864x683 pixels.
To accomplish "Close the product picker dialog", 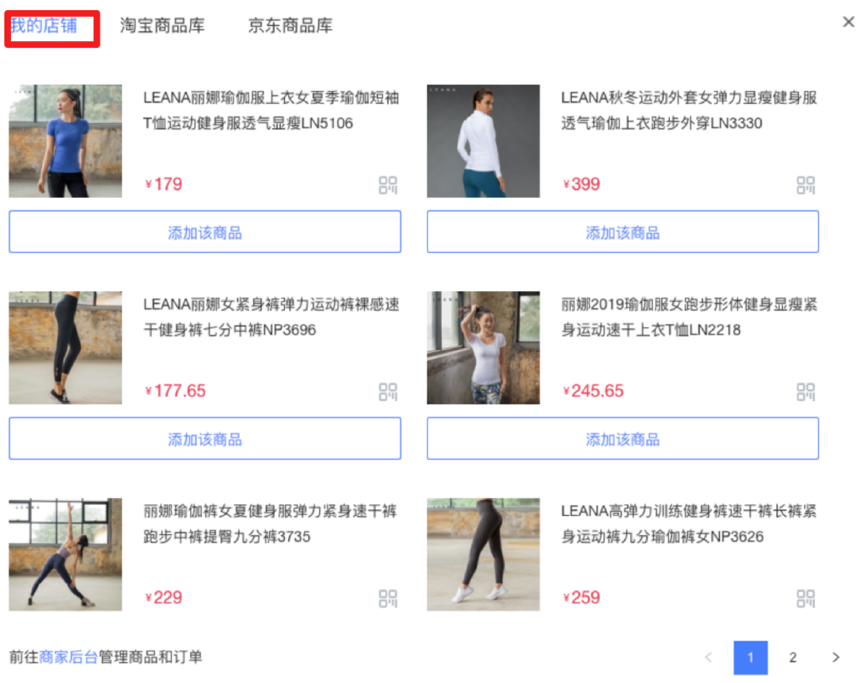I will (848, 22).
